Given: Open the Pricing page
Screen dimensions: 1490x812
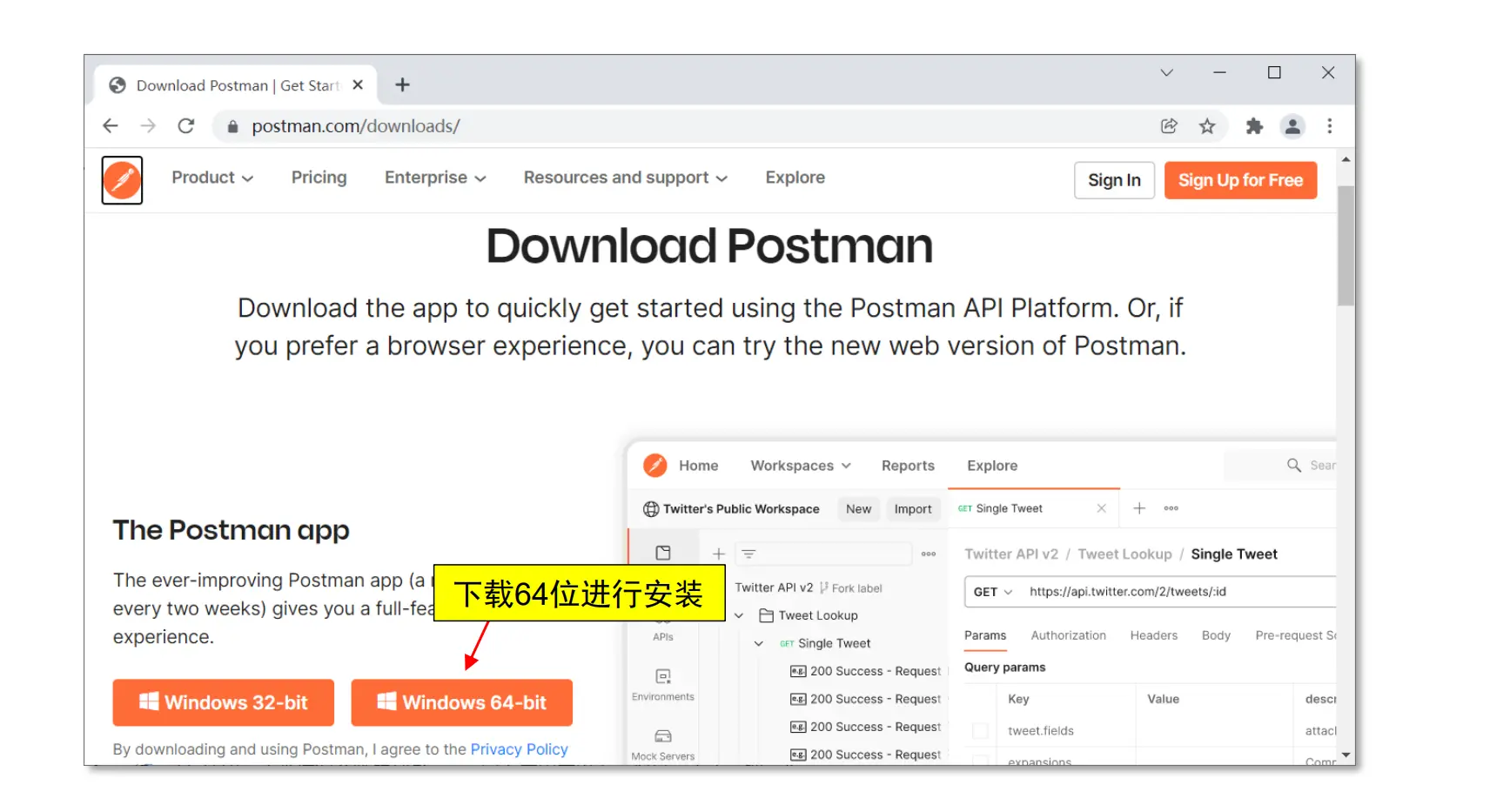Looking at the screenshot, I should point(319,178).
